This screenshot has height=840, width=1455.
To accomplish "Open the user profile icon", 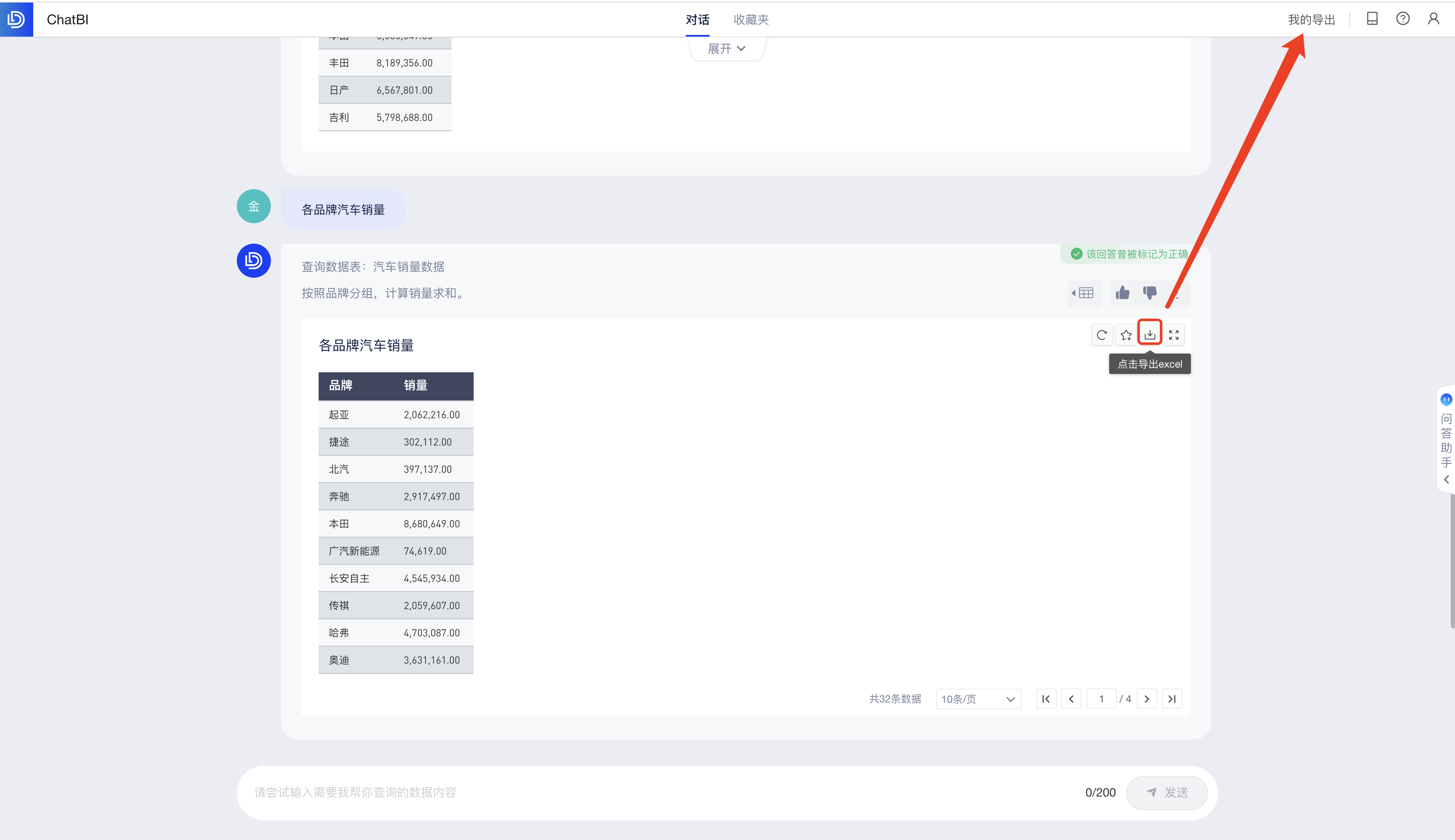I will coord(1433,19).
